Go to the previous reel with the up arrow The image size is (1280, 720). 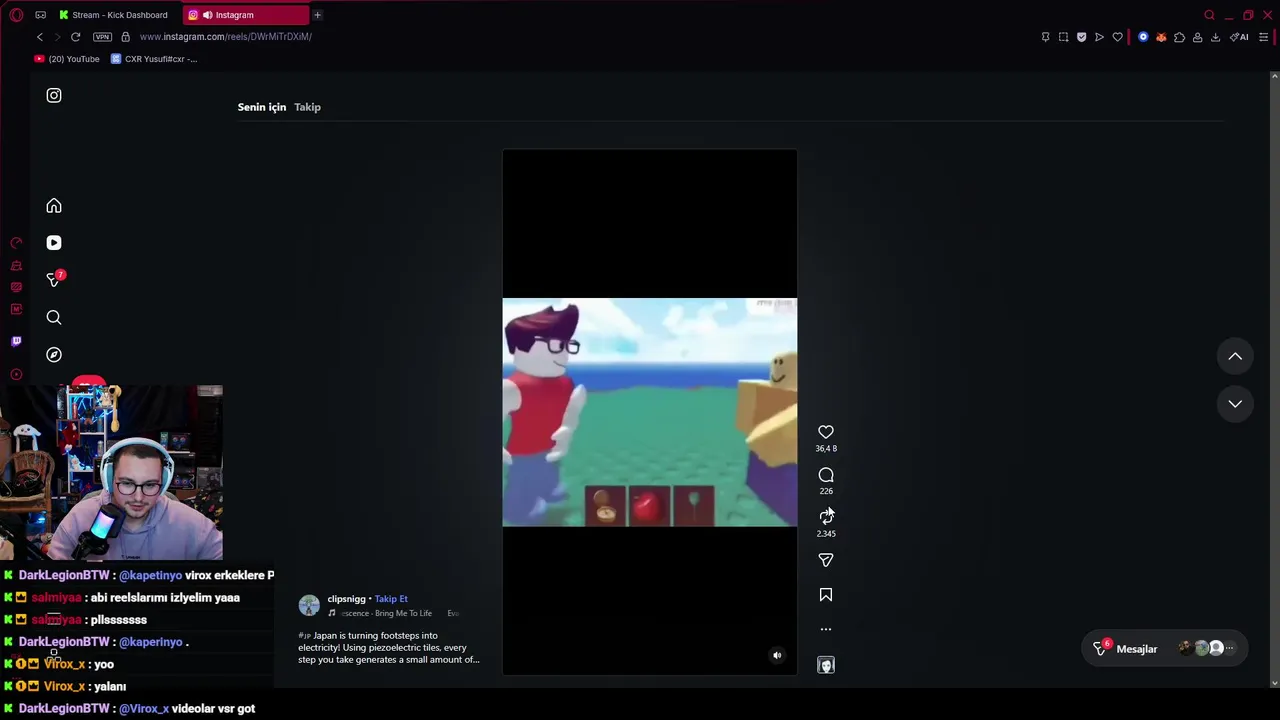1235,357
